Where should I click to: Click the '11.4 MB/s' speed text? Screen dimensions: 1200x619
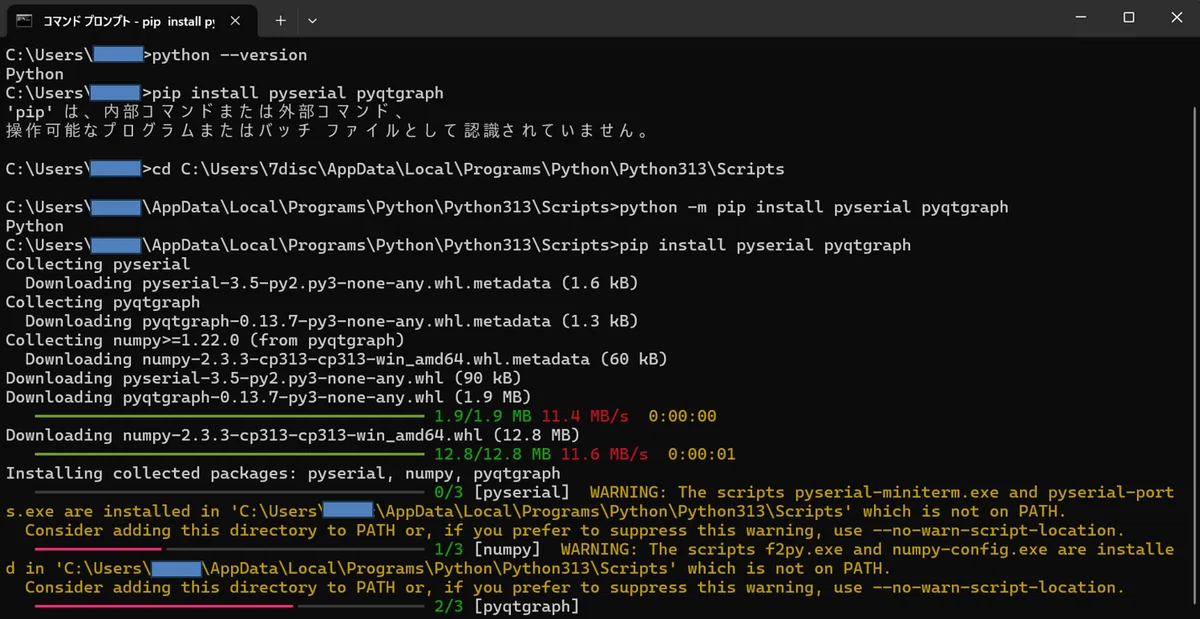tap(585, 416)
